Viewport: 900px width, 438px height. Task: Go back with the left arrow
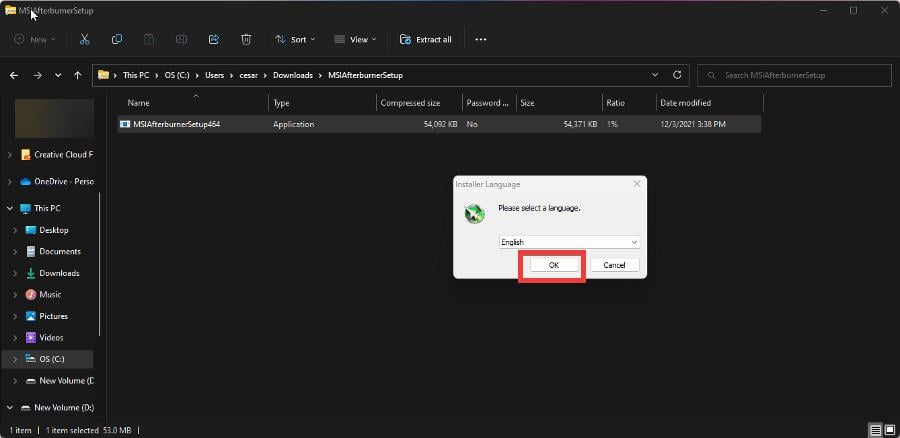click(x=14, y=75)
